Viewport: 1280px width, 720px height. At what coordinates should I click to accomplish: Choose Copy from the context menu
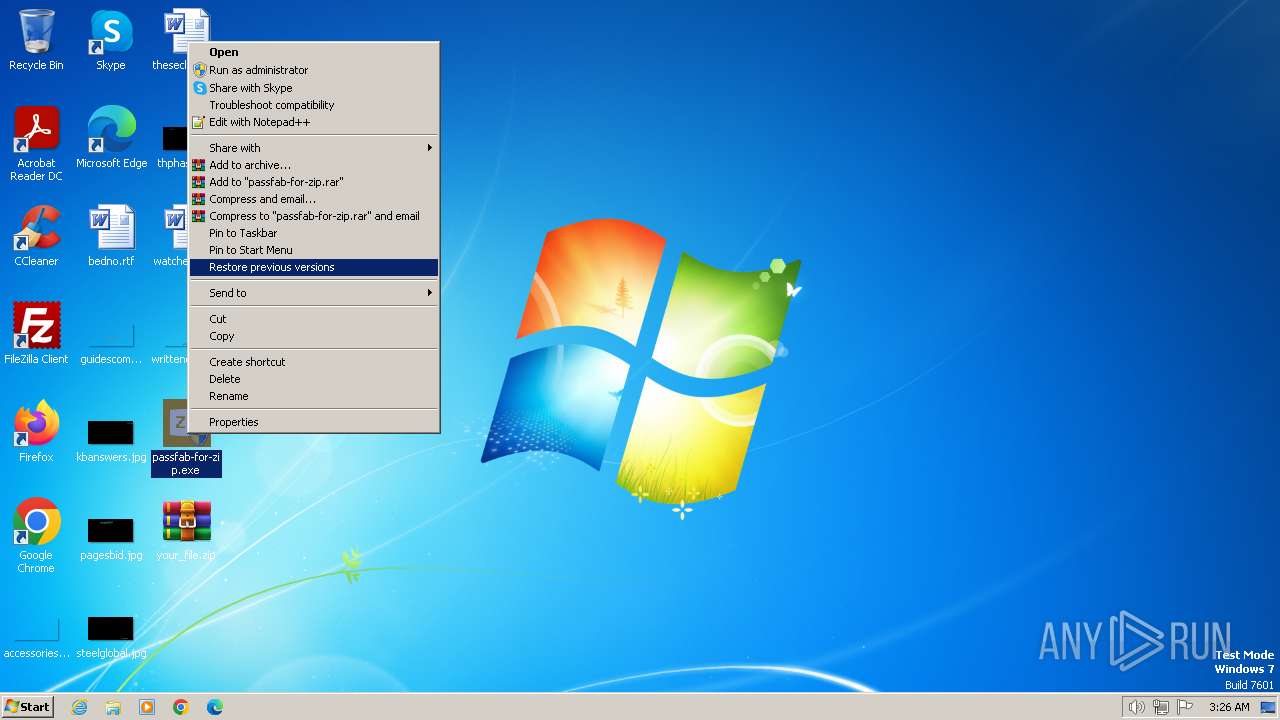click(314, 336)
